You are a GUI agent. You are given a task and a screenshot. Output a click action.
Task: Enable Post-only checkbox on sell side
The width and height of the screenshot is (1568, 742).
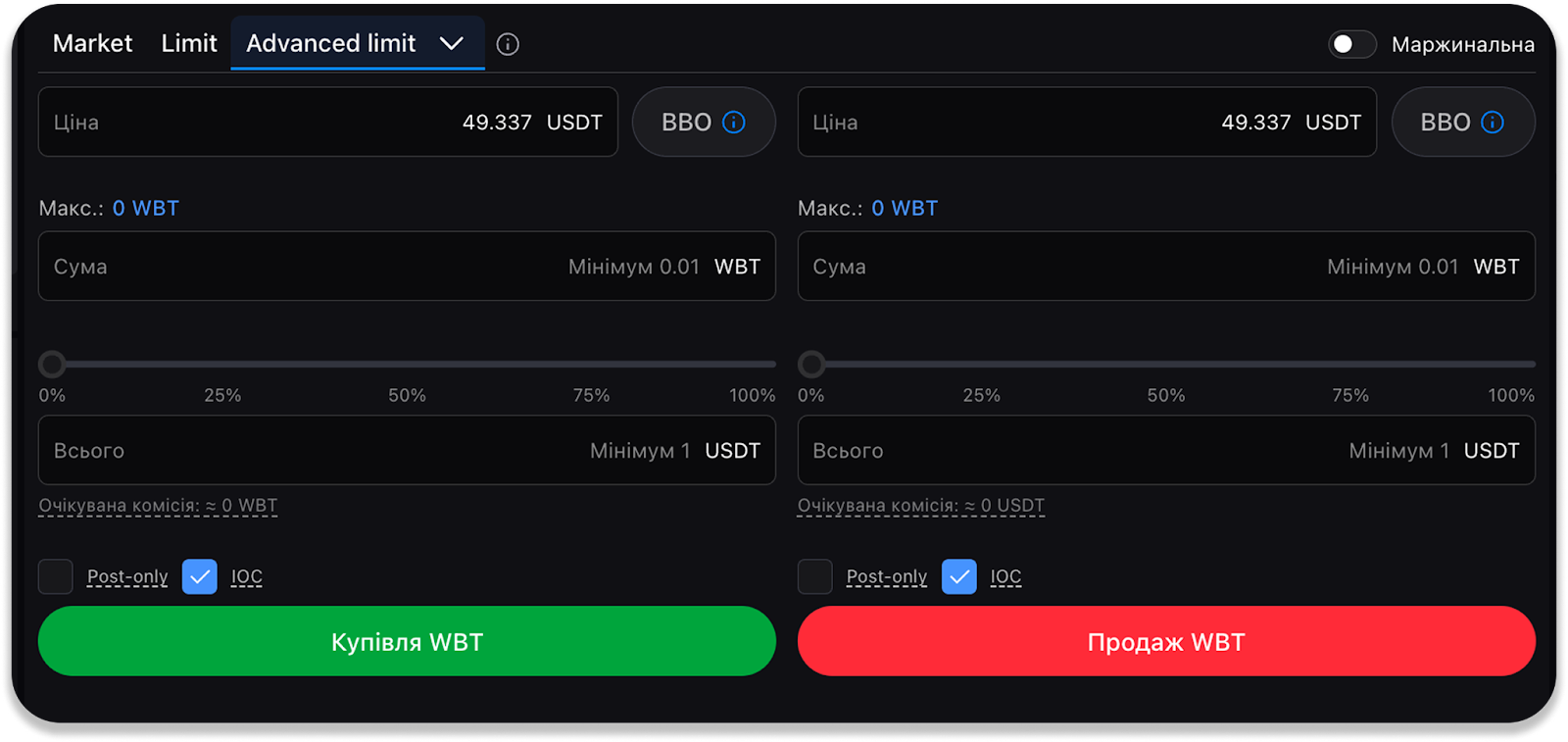pos(814,576)
